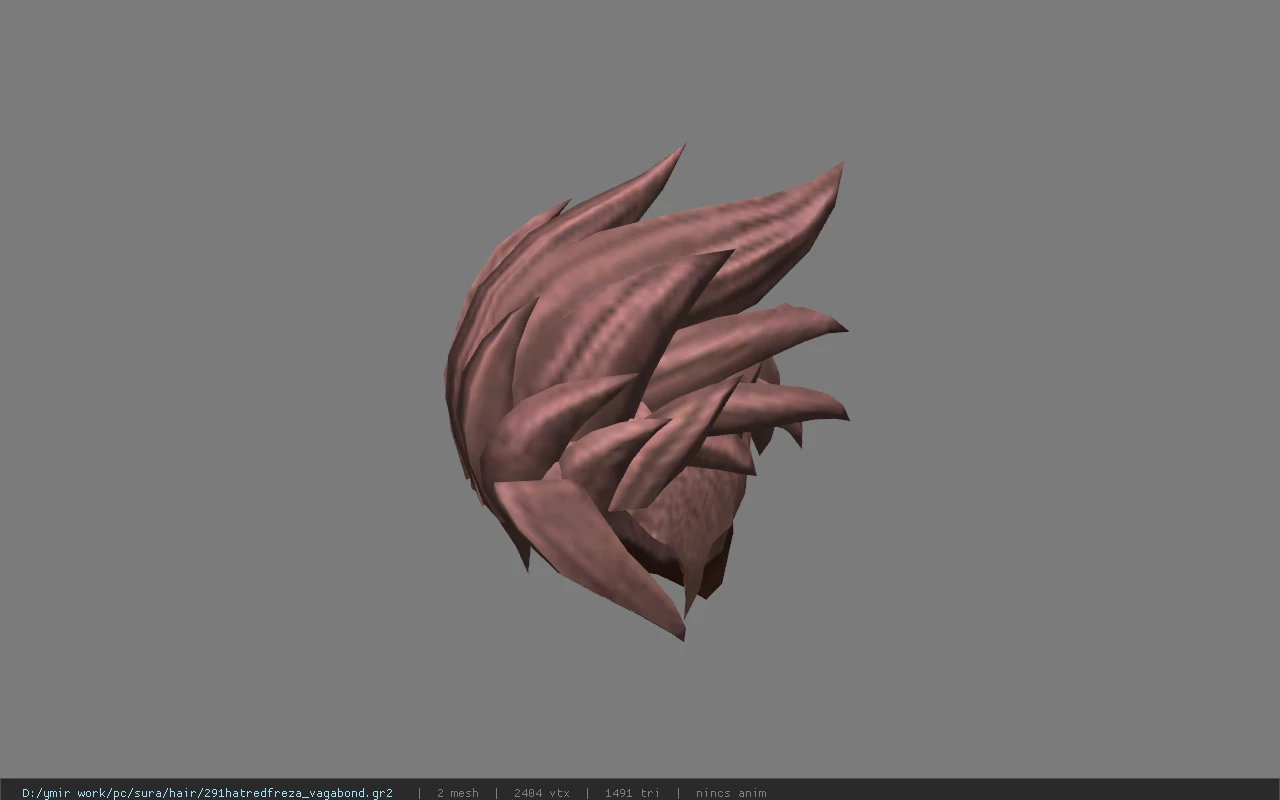Click the "nincs anim" status entry
Screen dimensions: 1280x800
(731, 793)
